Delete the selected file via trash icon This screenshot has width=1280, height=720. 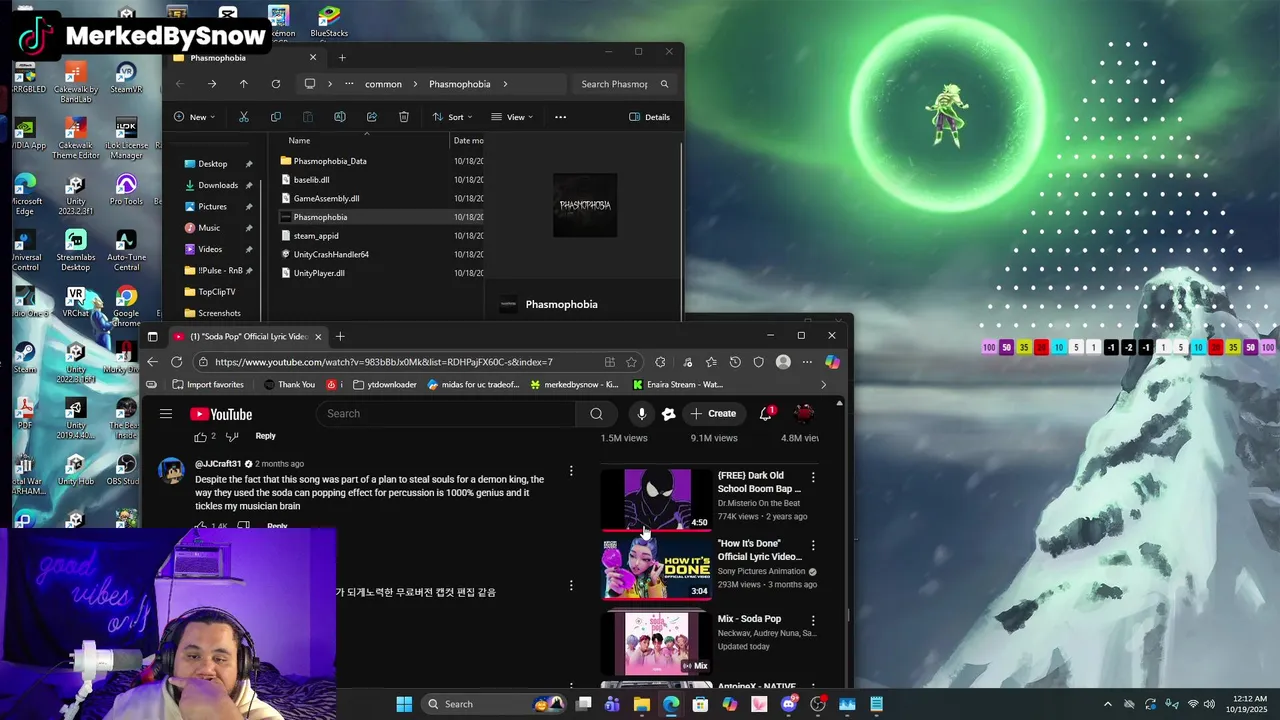tap(403, 117)
